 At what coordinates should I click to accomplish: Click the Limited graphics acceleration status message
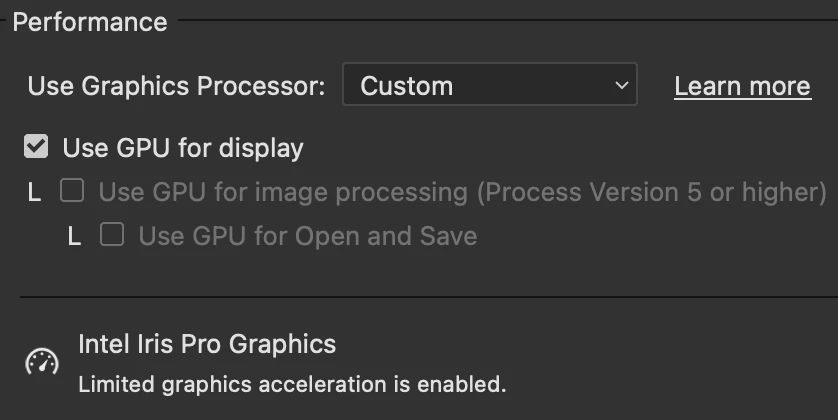tap(292, 383)
